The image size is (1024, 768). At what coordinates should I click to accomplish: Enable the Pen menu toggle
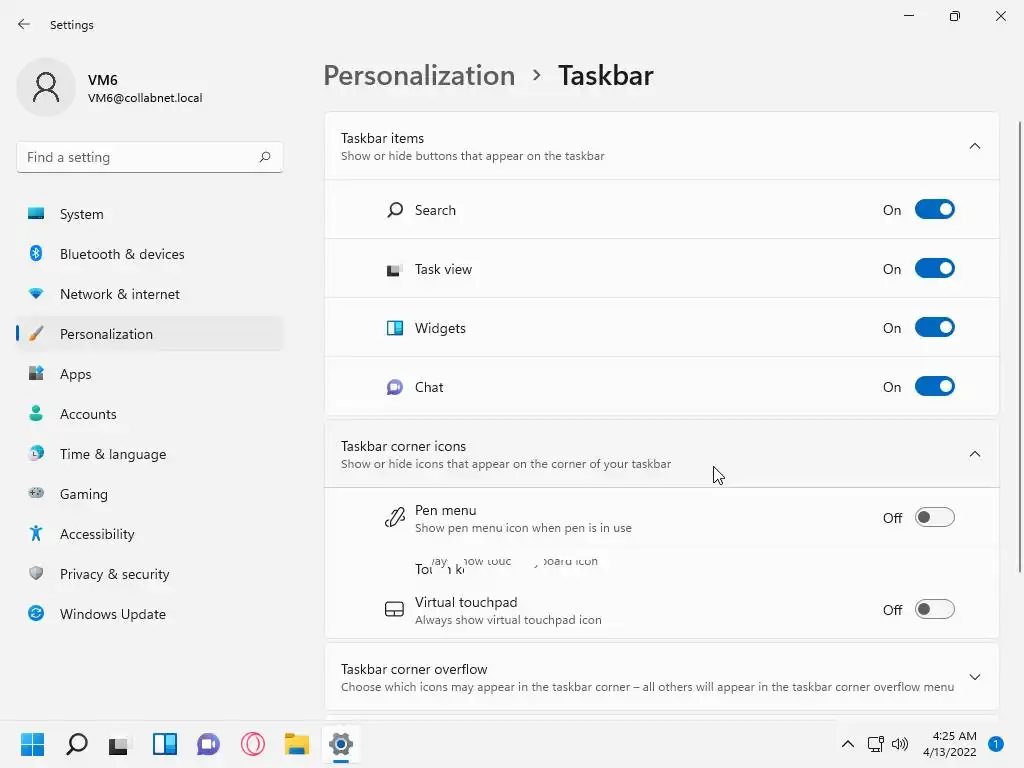tap(935, 517)
